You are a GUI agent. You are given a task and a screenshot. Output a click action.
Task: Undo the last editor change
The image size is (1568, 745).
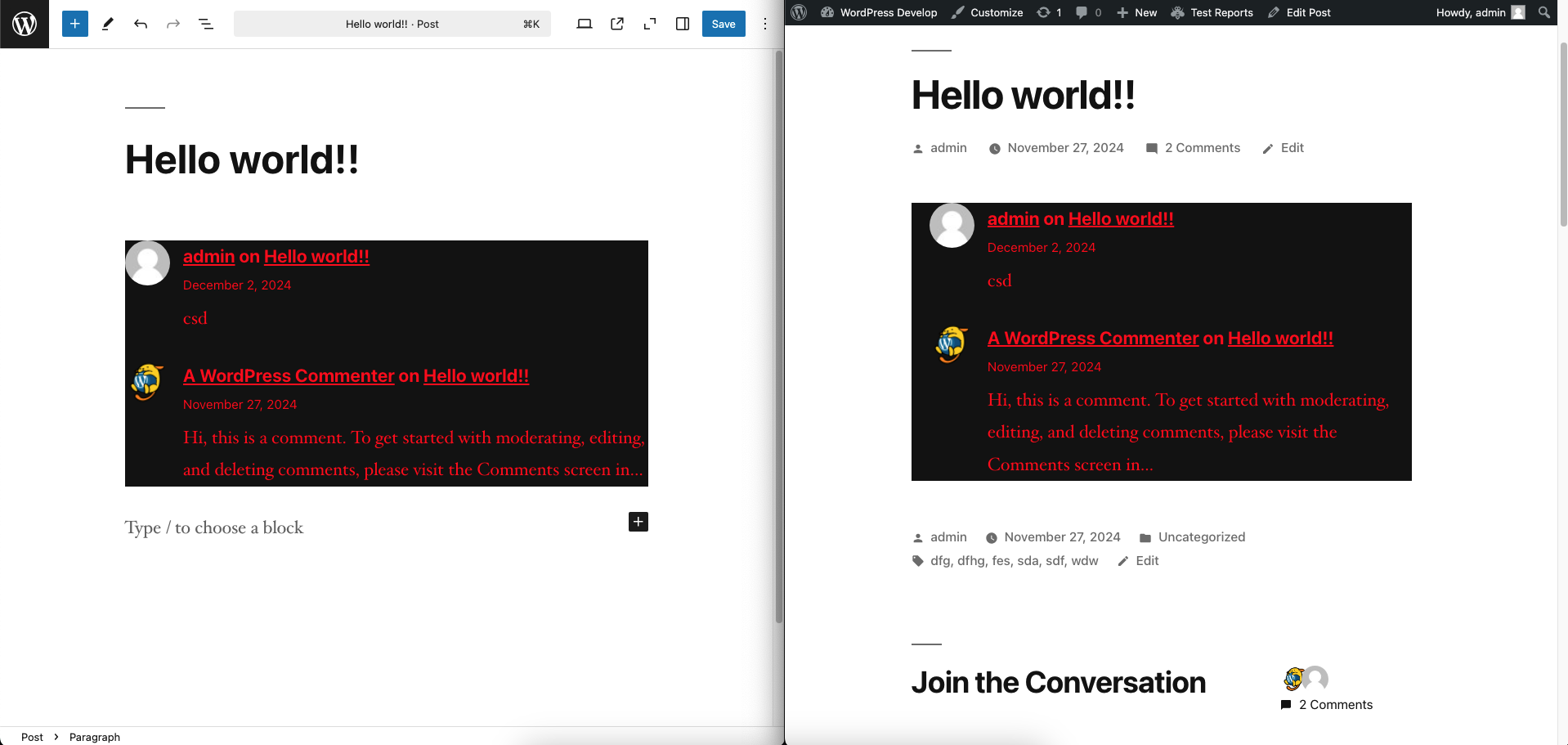click(x=141, y=24)
